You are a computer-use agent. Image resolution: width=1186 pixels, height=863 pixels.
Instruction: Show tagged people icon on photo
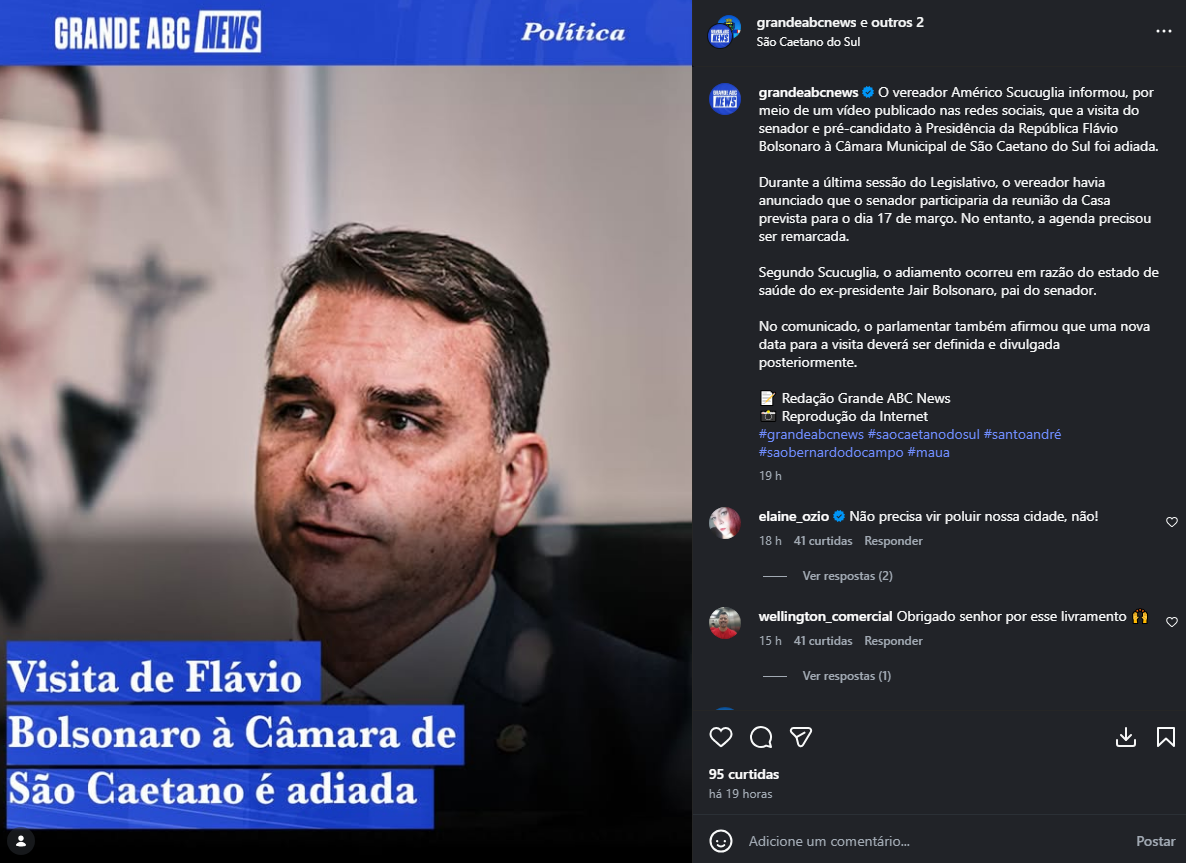pos(21,841)
